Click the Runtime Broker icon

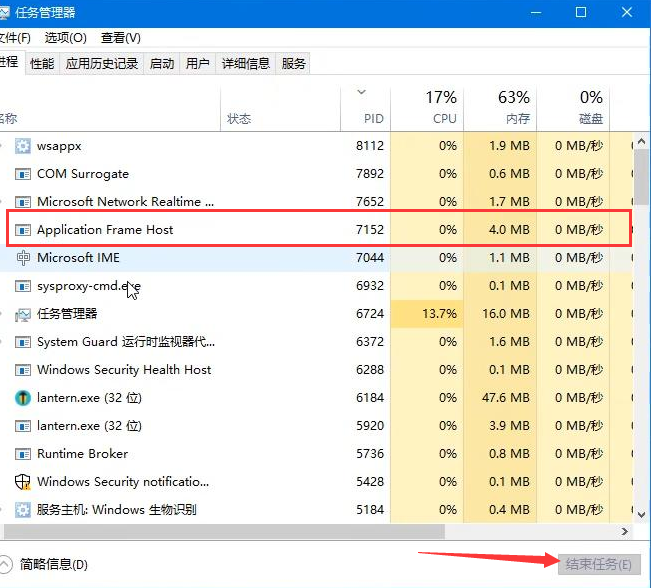pos(23,454)
